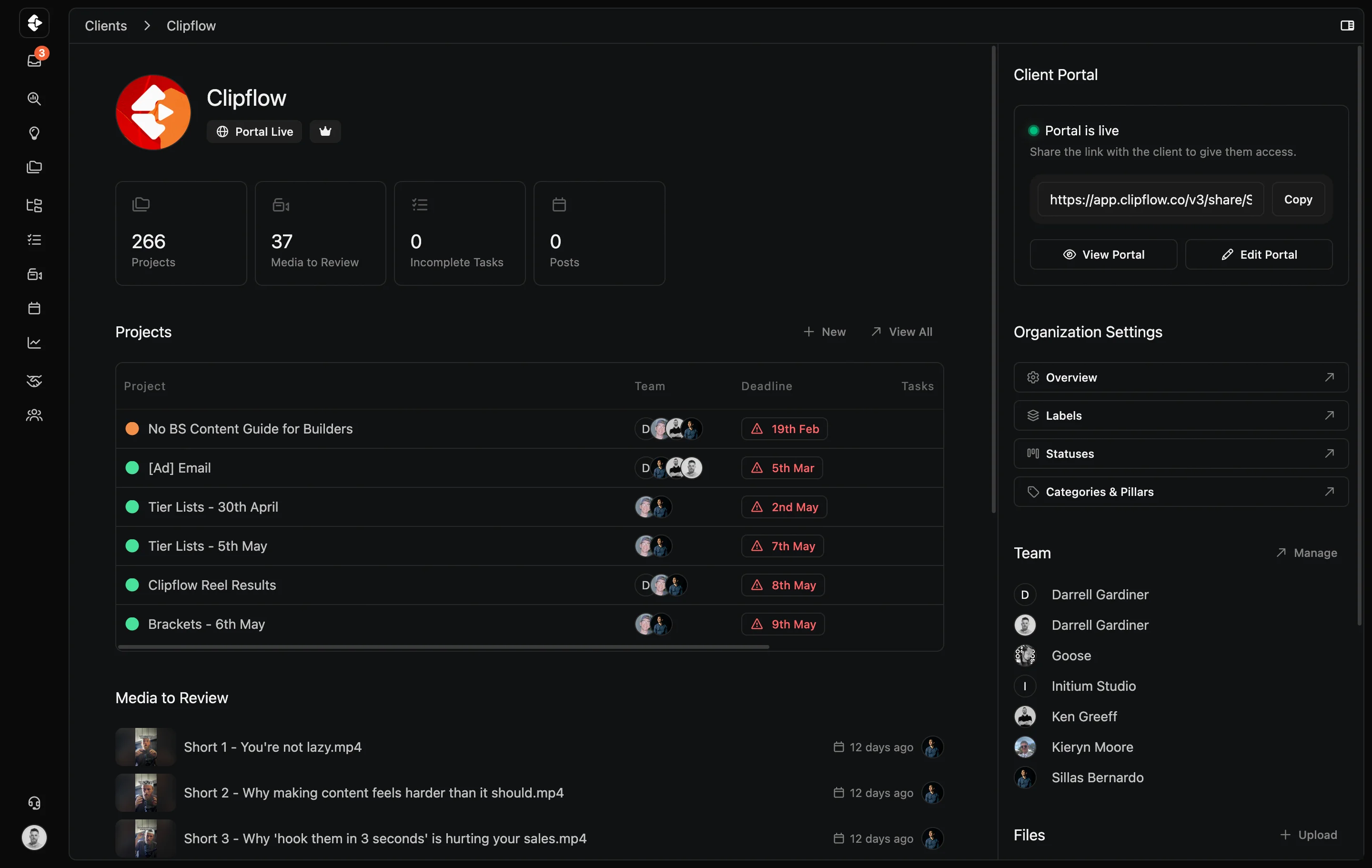The width and height of the screenshot is (1372, 868).
Task: Open Short 1 - You're not lazy.mp4 thumbnail
Action: pos(145,747)
